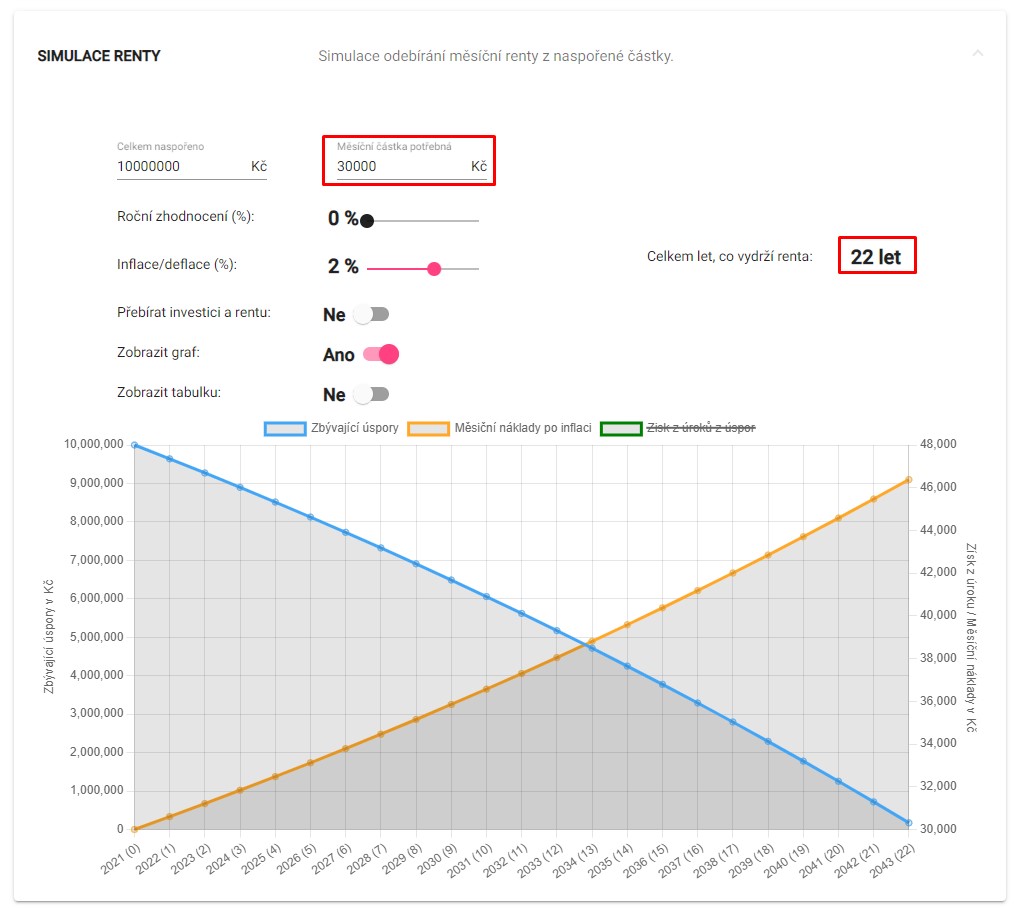
Task: Click the Měsíční náklady po inflaci legend text
Action: coord(522,428)
